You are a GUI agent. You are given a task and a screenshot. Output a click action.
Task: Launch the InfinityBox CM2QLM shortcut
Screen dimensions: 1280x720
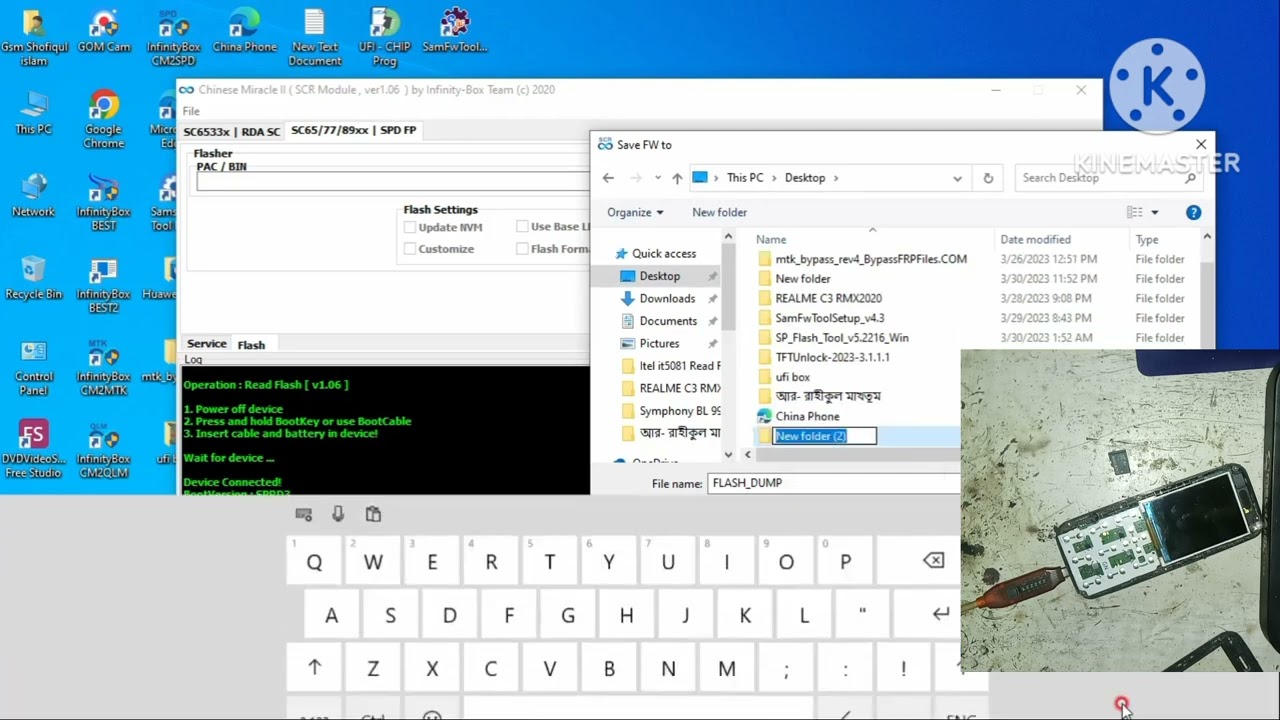(x=104, y=449)
